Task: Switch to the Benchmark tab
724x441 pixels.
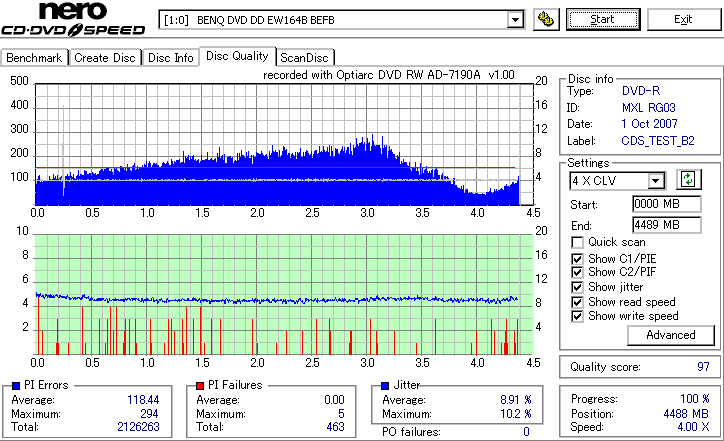Action: click(x=34, y=58)
